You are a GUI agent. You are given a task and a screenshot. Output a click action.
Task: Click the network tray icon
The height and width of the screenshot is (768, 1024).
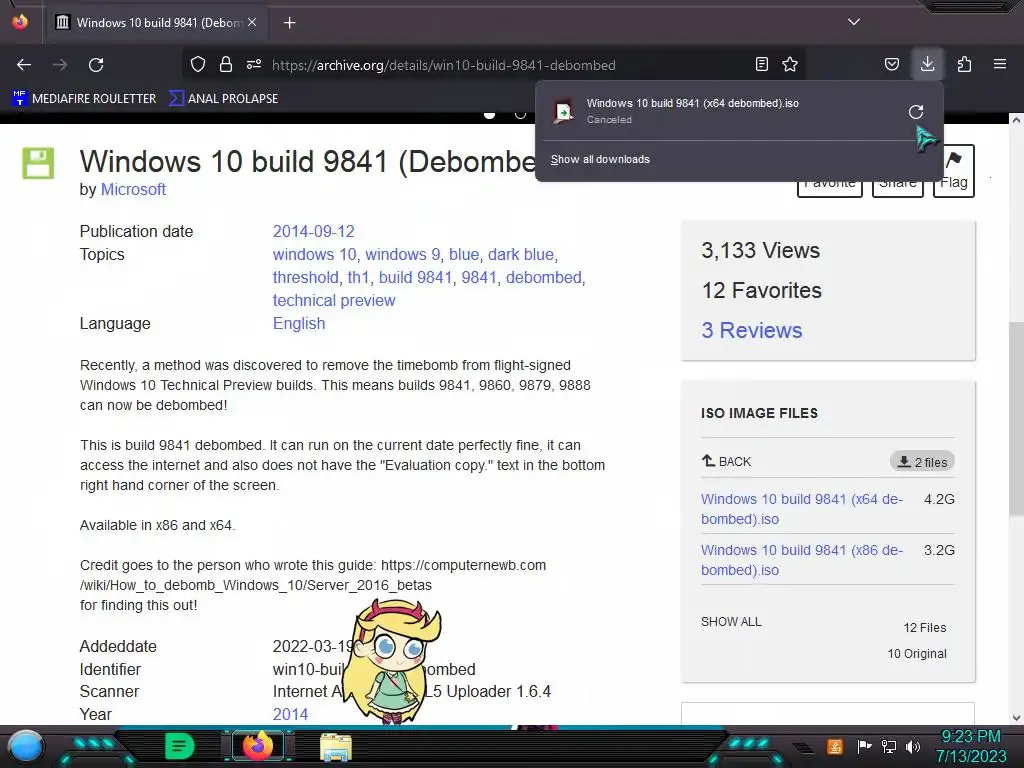coord(888,746)
